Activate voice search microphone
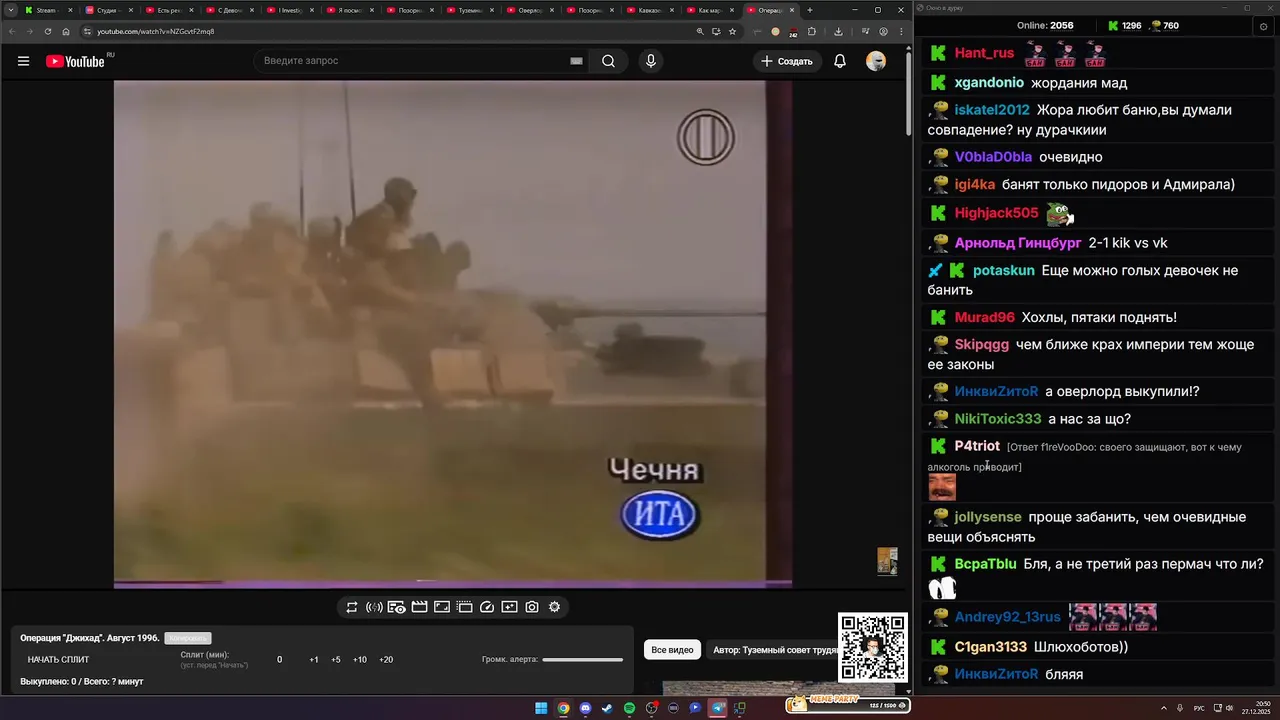The image size is (1280, 720). 651,61
